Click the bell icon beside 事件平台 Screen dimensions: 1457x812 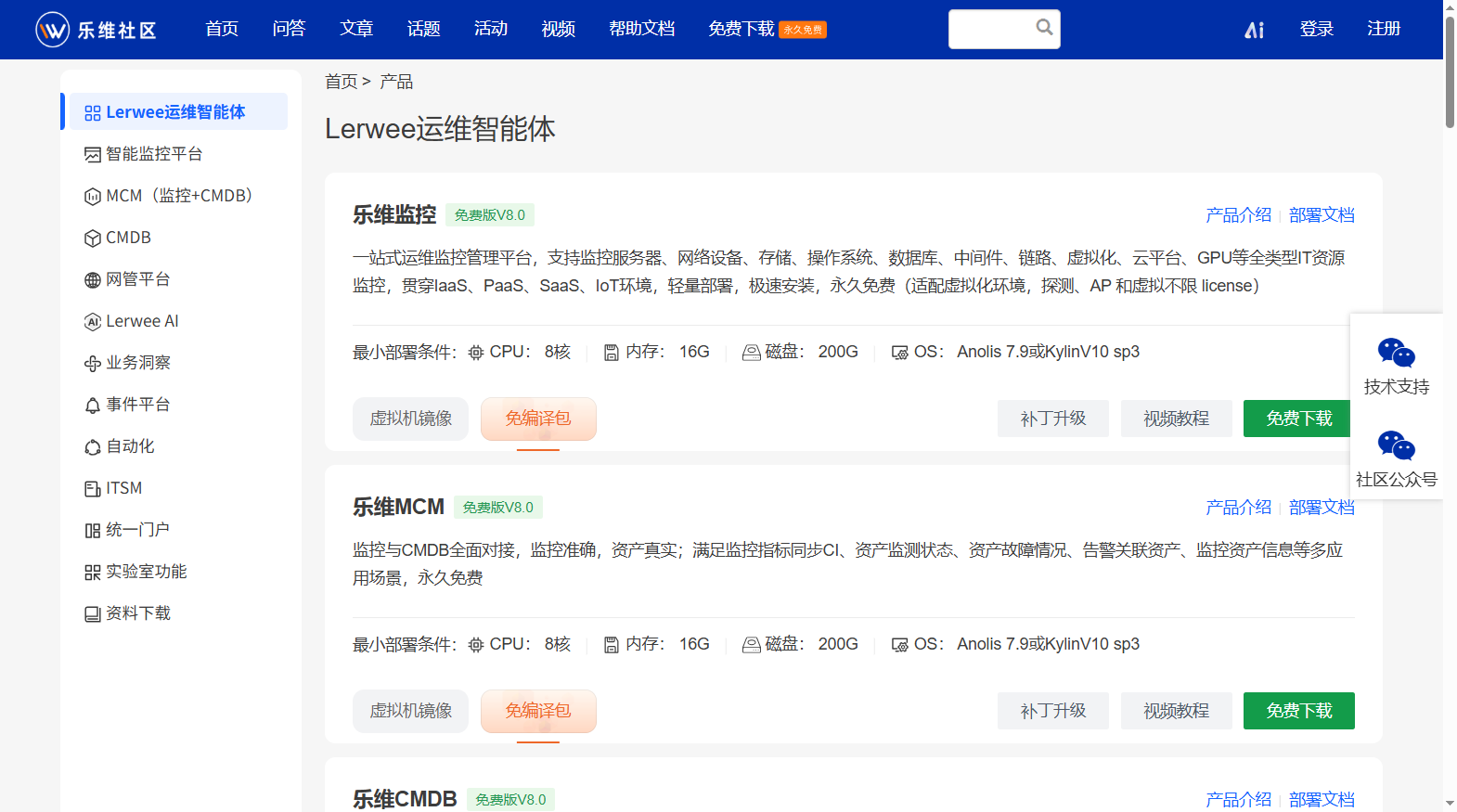pos(93,406)
